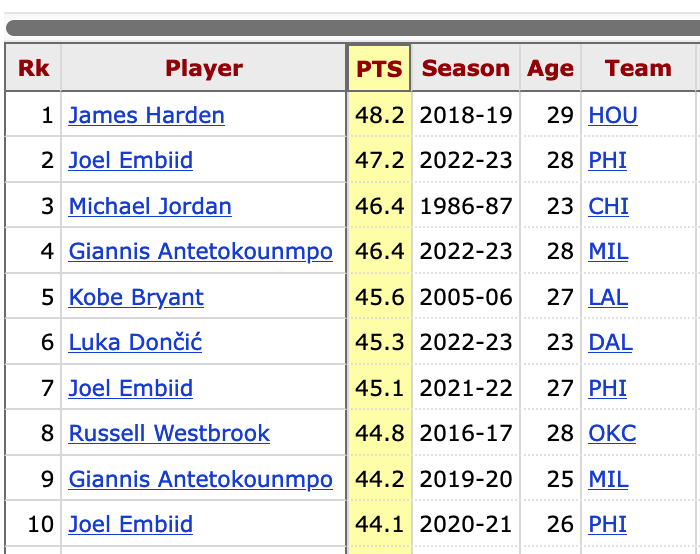Click Joel Embiid link in rank 2 row
This screenshot has height=554, width=700.
coord(131,160)
